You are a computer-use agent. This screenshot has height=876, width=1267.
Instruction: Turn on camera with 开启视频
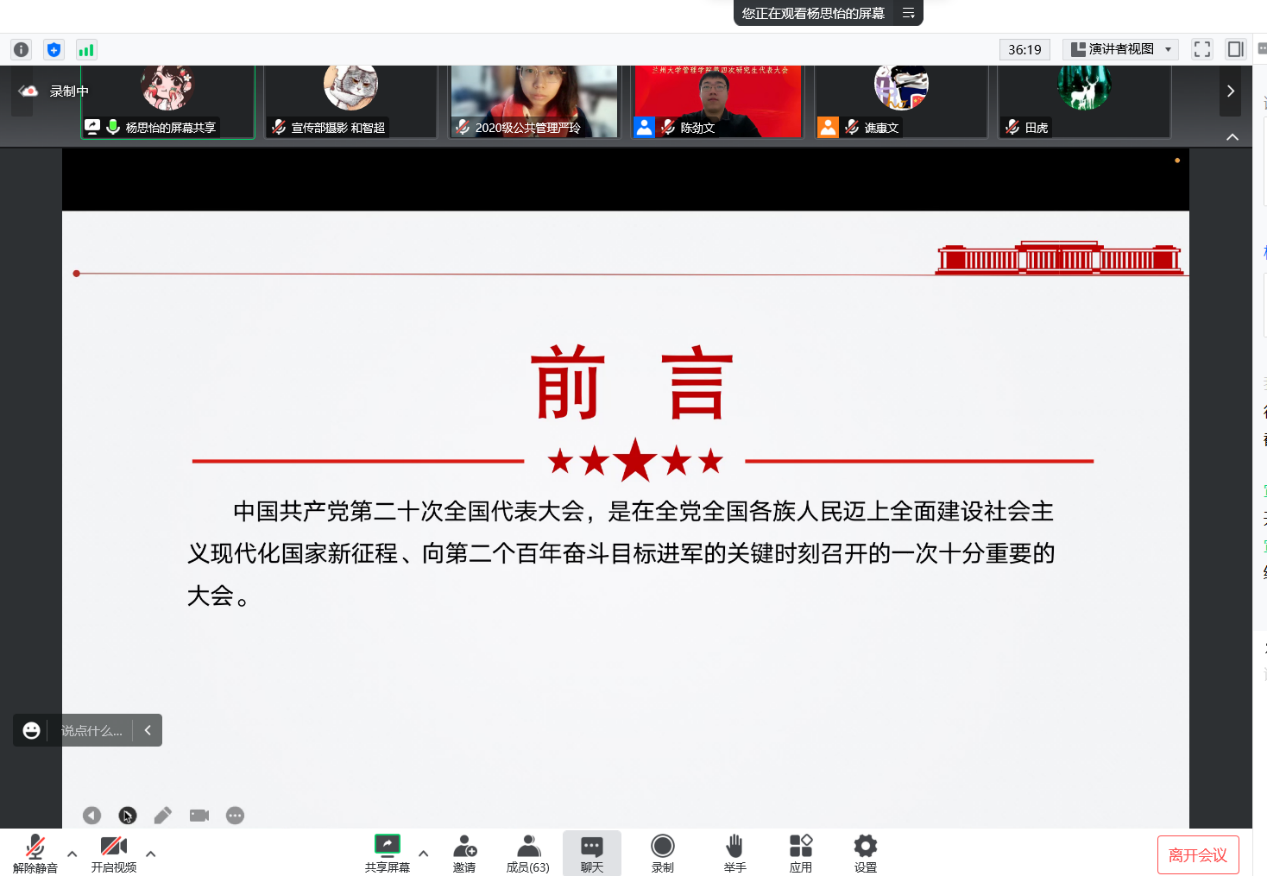click(x=113, y=853)
